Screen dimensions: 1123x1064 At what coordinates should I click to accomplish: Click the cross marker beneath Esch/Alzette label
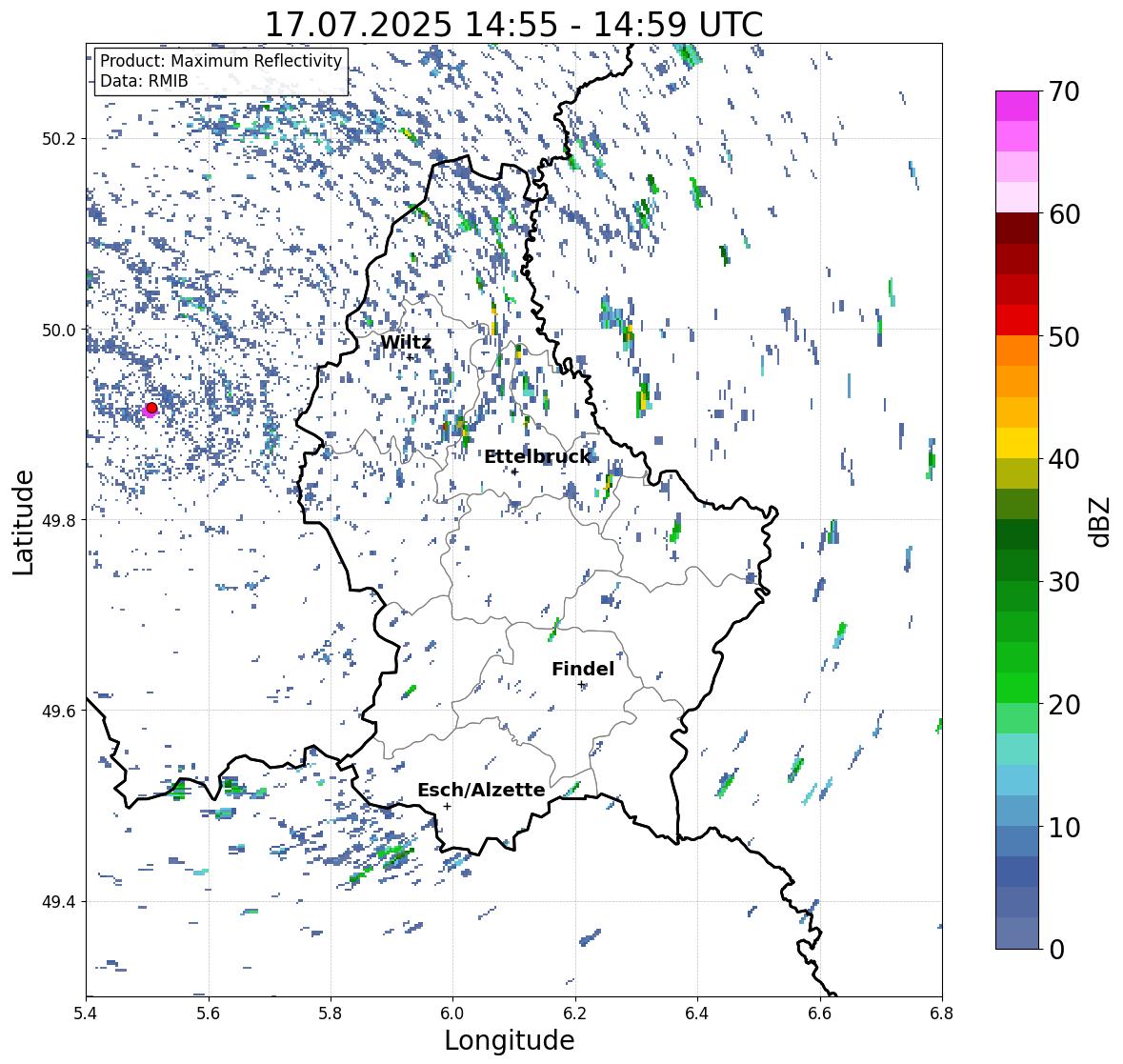447,806
